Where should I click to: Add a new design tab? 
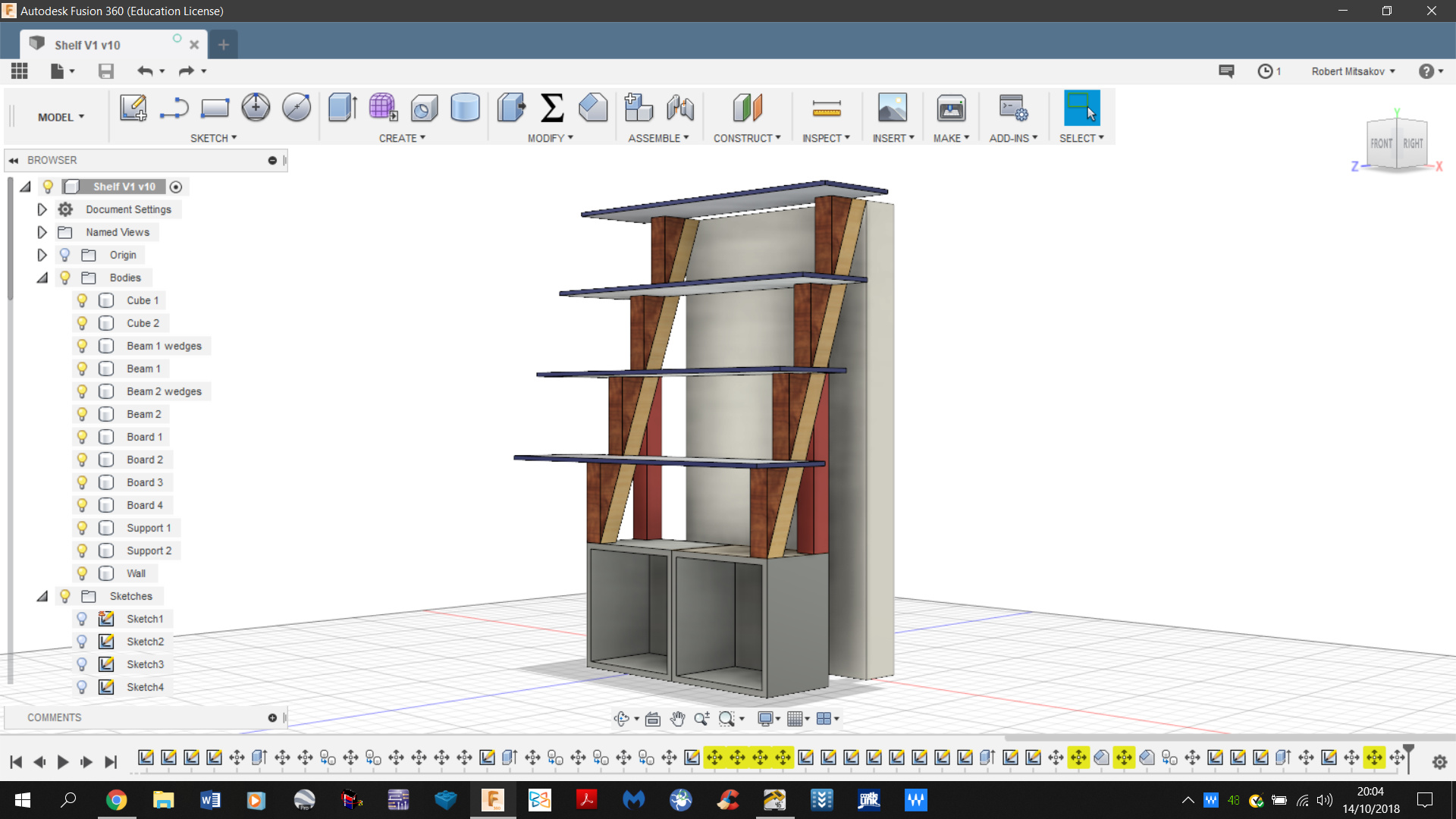click(223, 45)
